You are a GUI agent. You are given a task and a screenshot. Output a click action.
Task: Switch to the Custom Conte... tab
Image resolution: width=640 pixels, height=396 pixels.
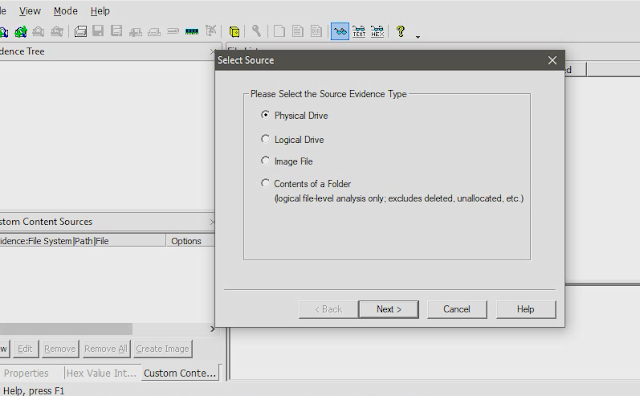pyautogui.click(x=180, y=373)
